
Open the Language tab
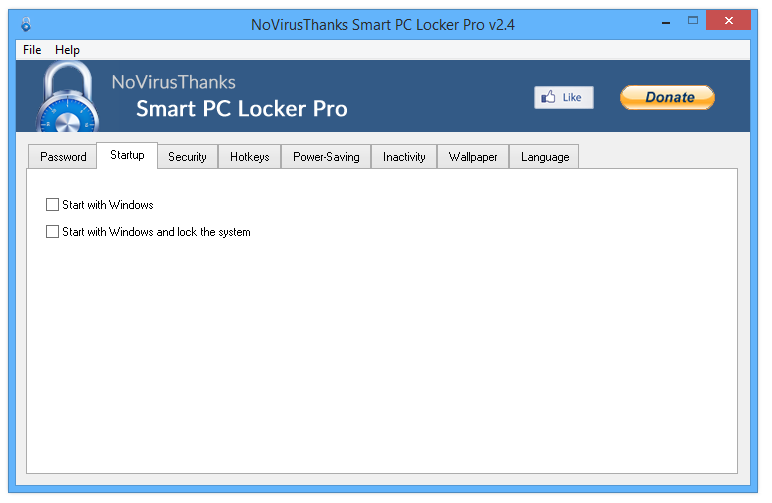pyautogui.click(x=545, y=157)
